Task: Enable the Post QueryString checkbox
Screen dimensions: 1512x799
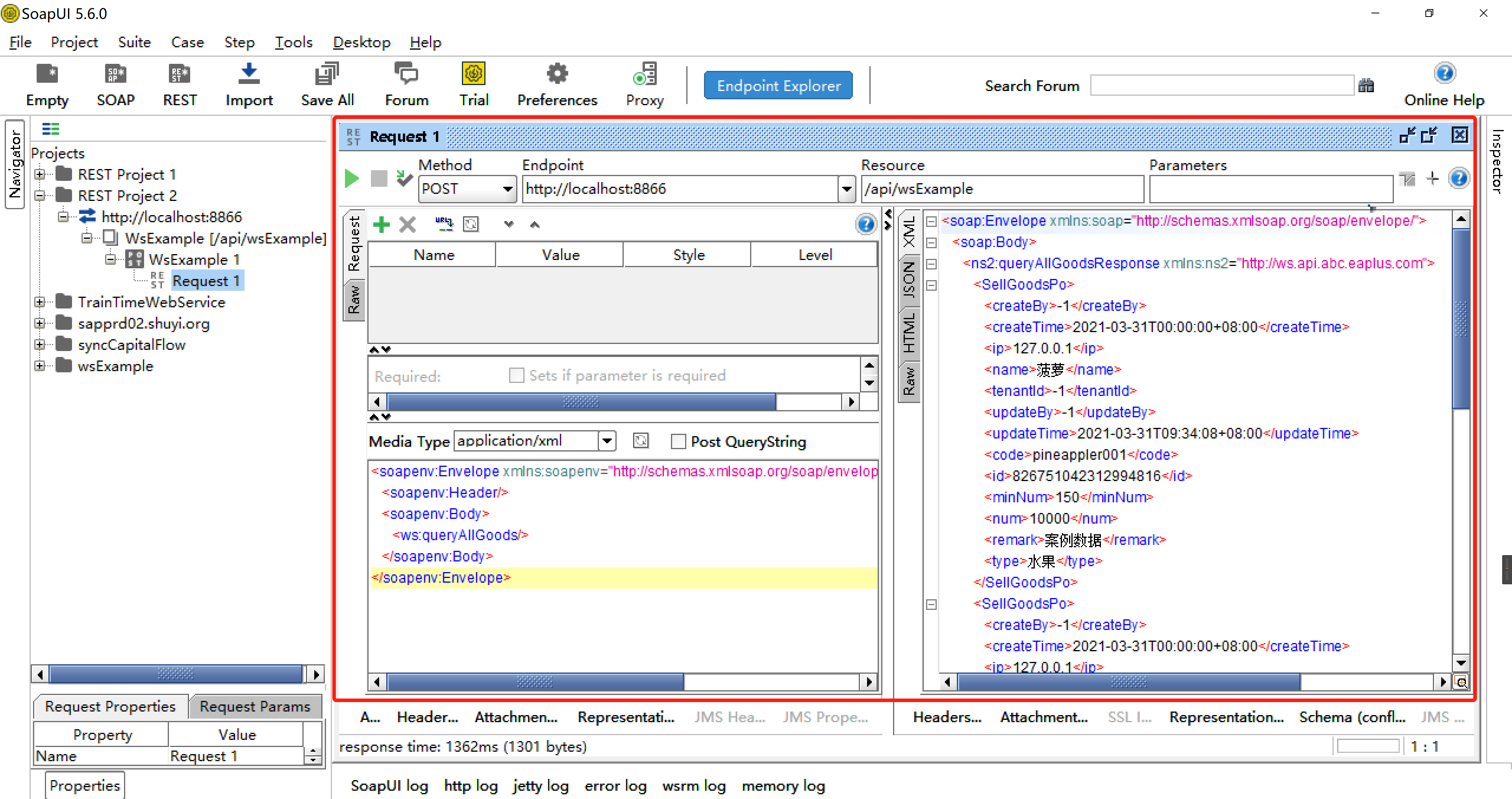Action: click(x=678, y=441)
